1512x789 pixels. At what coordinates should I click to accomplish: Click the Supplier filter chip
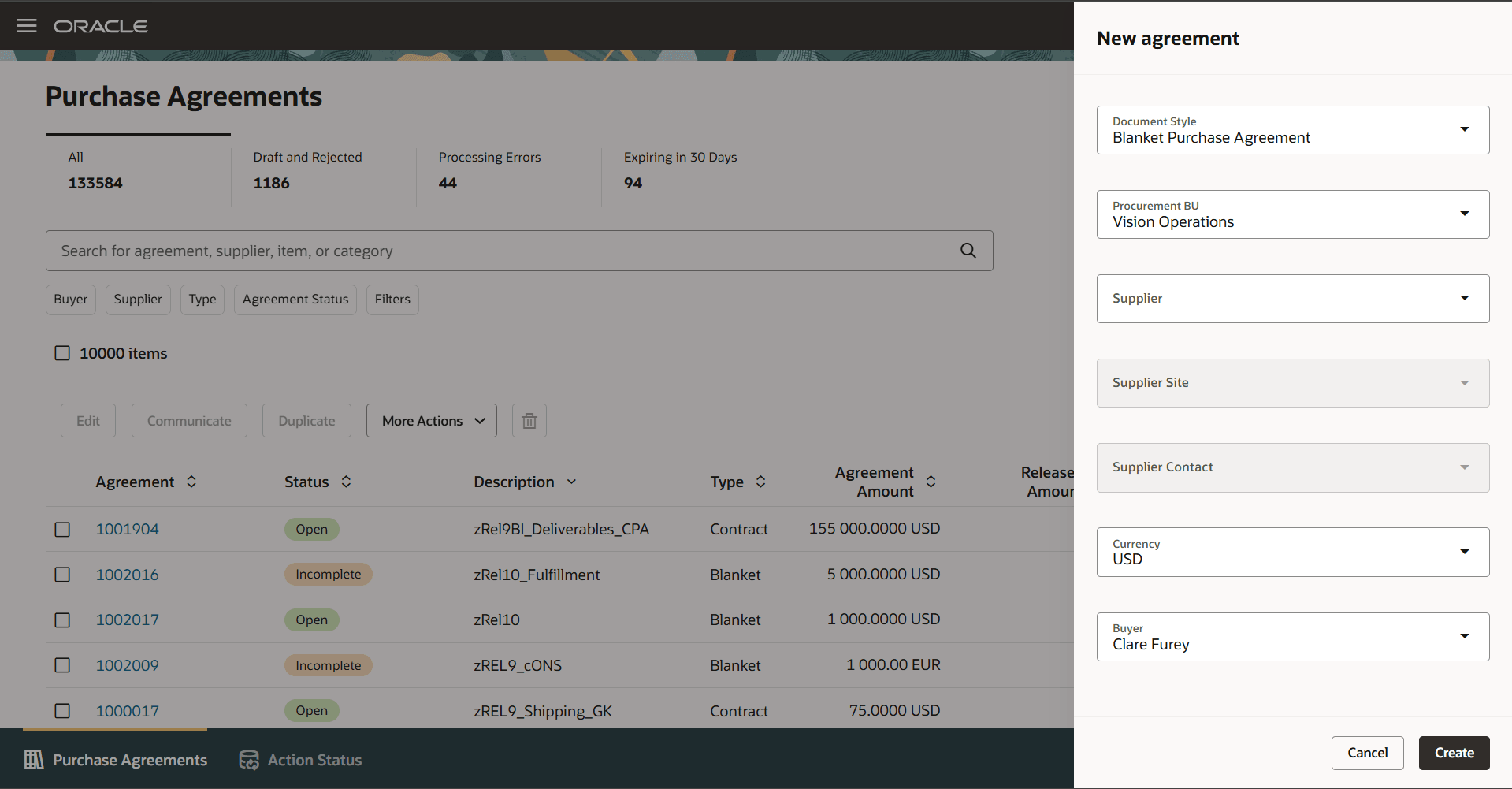138,300
